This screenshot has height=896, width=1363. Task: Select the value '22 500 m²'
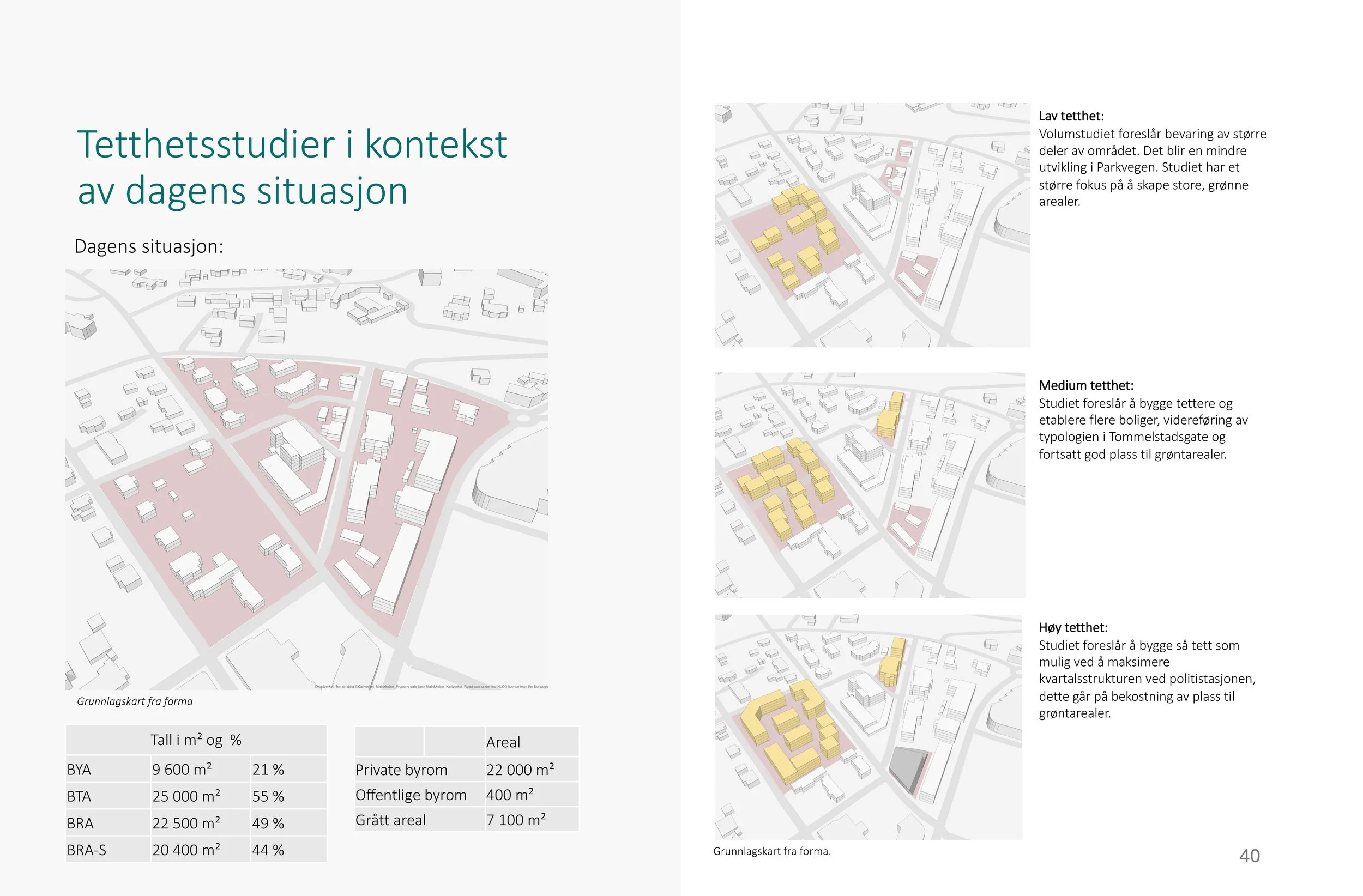pyautogui.click(x=186, y=823)
